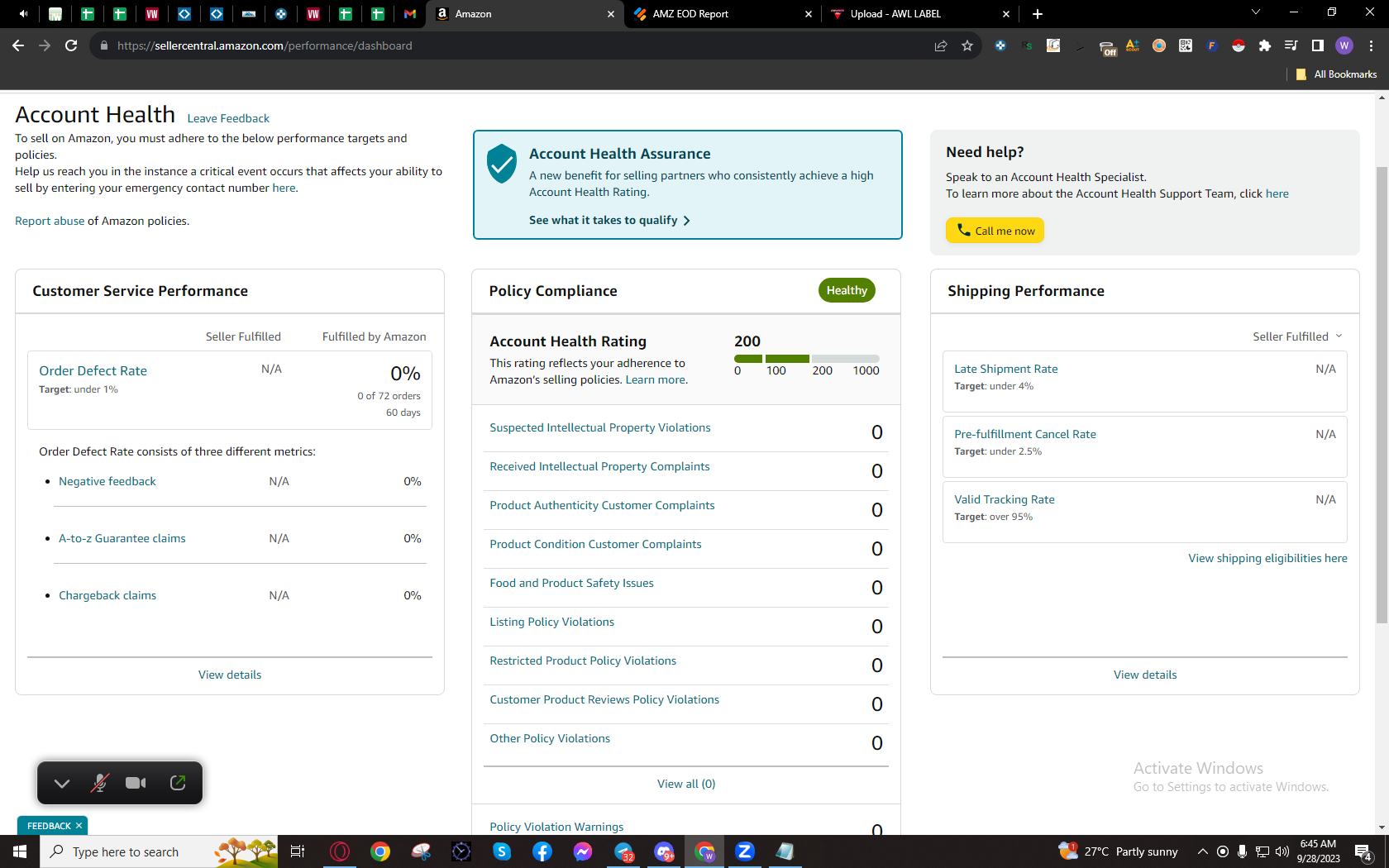Image resolution: width=1389 pixels, height=868 pixels.
Task: Click the Call me now button
Action: pos(995,231)
